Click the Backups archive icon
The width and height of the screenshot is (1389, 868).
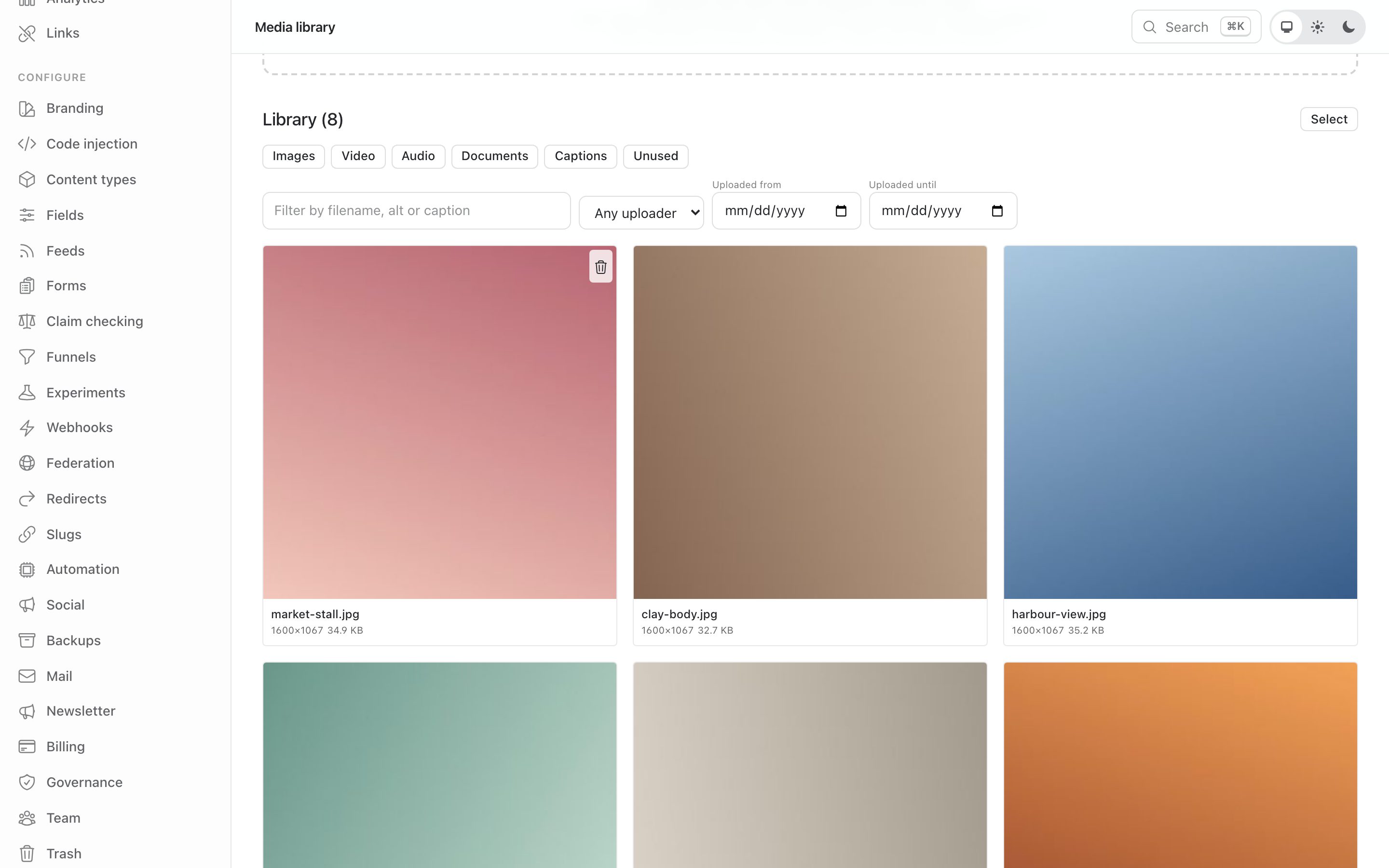coord(27,641)
